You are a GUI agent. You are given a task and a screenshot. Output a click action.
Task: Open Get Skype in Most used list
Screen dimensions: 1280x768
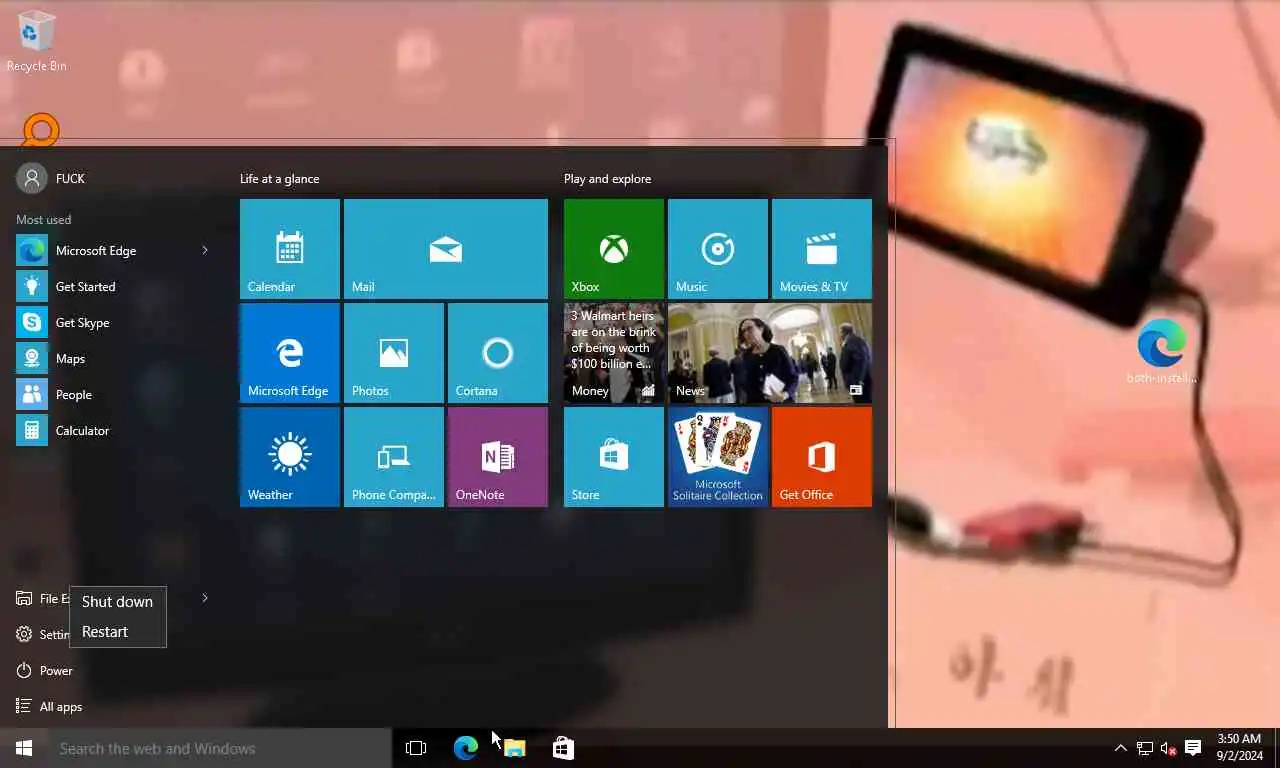click(x=112, y=322)
